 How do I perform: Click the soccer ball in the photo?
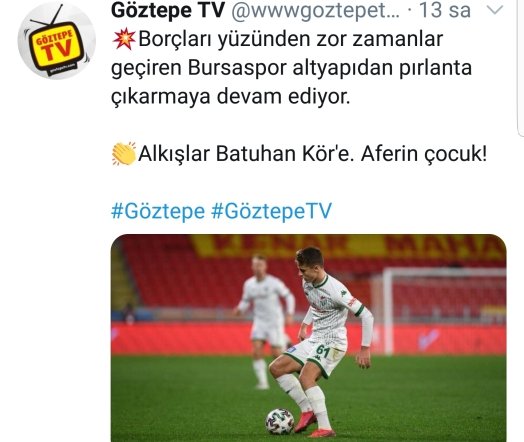coord(280,421)
